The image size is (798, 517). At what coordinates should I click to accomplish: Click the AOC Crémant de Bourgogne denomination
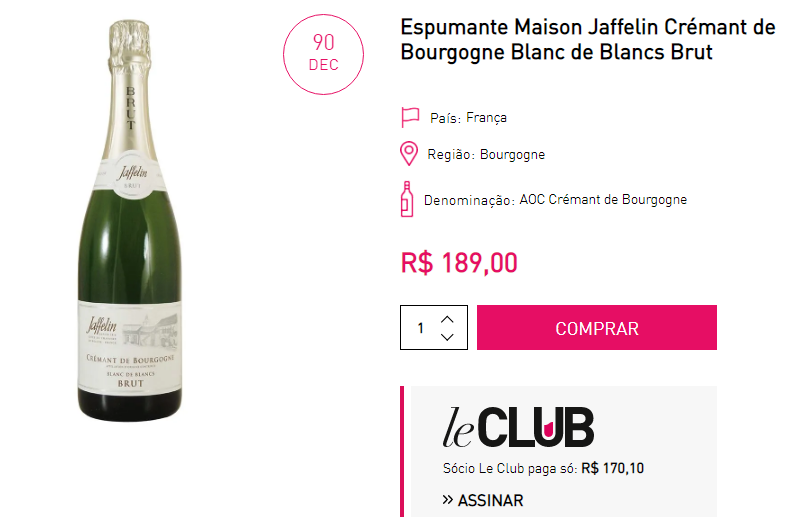tap(603, 199)
